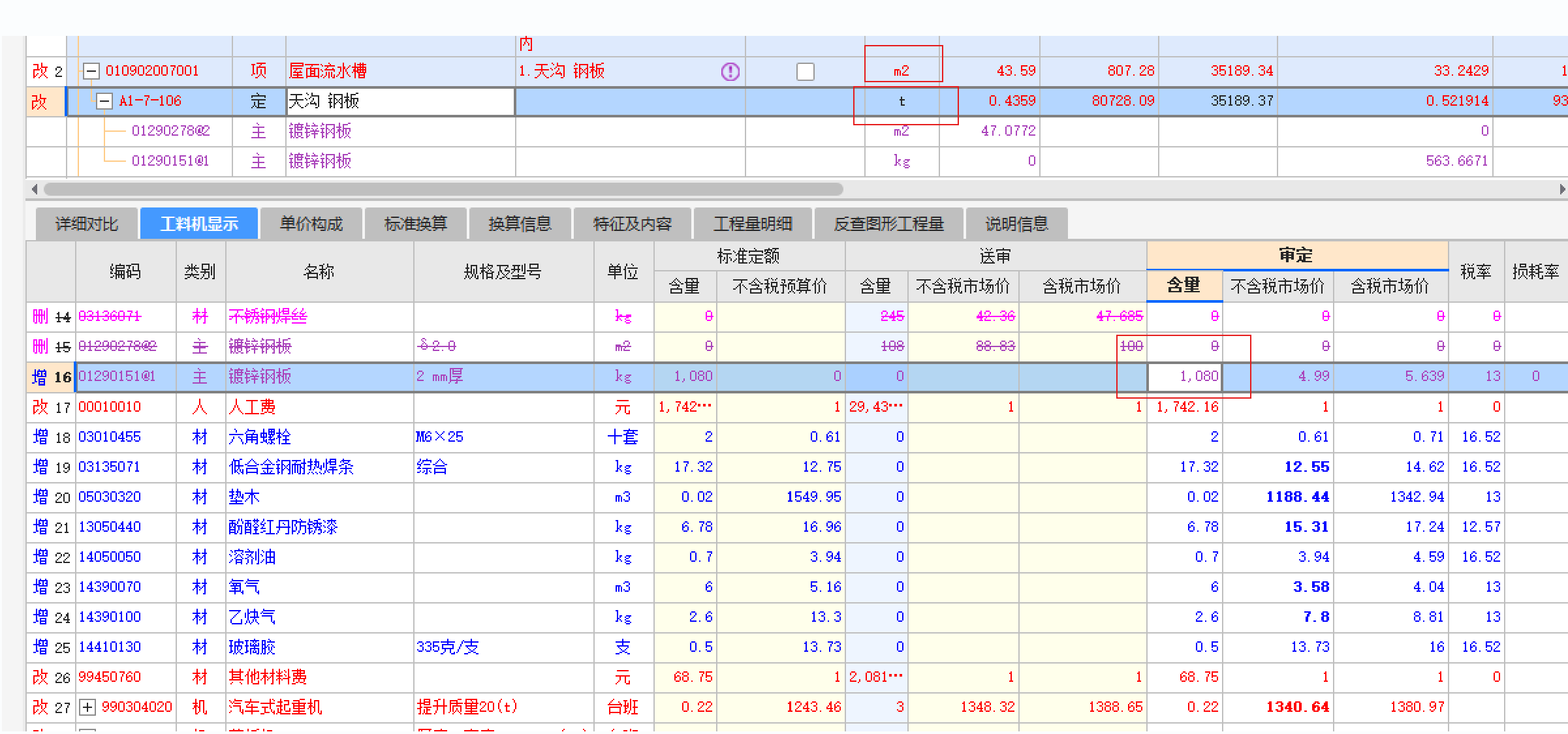Click the bold price 1188.44

coord(1298,497)
